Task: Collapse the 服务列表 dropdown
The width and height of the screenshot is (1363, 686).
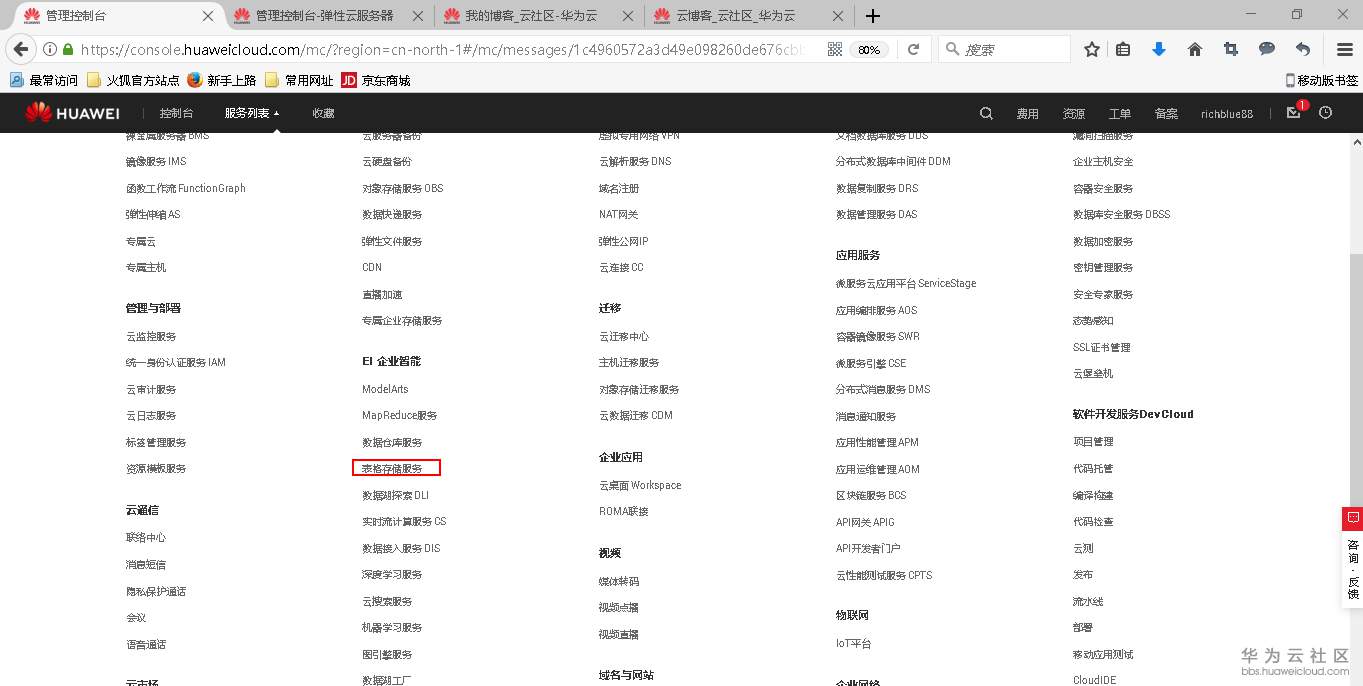Action: pyautogui.click(x=250, y=113)
